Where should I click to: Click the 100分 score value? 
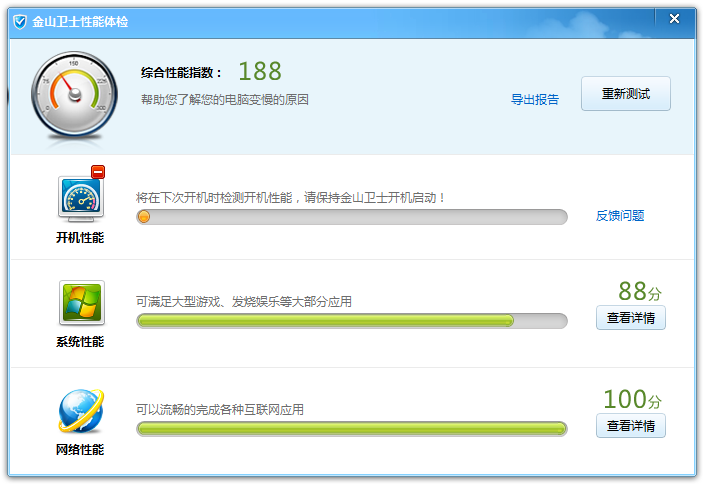(x=632, y=399)
